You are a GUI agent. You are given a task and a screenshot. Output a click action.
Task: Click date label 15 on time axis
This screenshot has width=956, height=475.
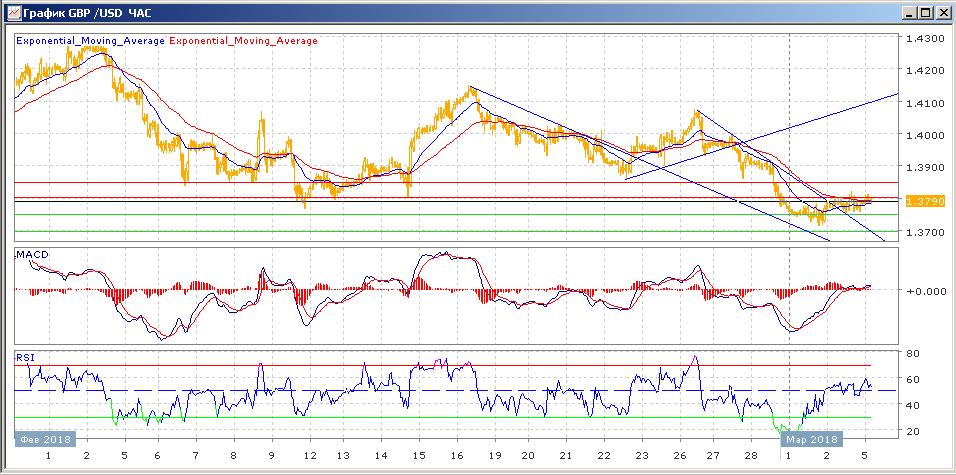[x=418, y=455]
